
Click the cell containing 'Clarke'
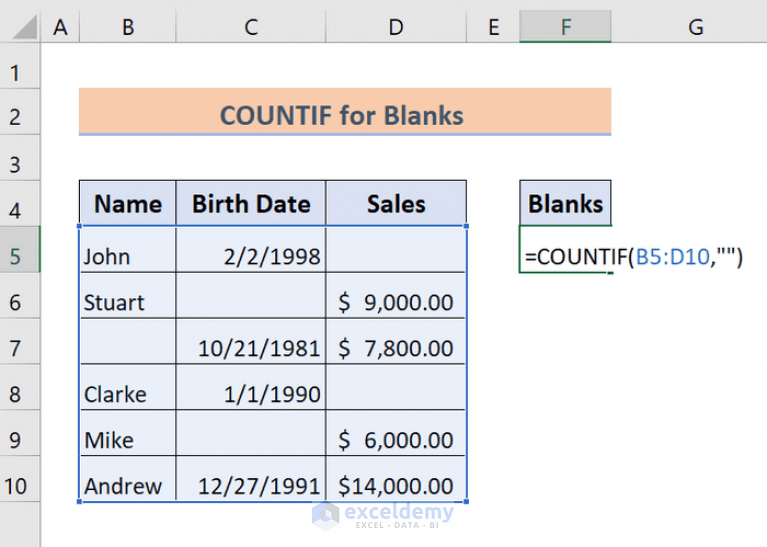point(128,387)
